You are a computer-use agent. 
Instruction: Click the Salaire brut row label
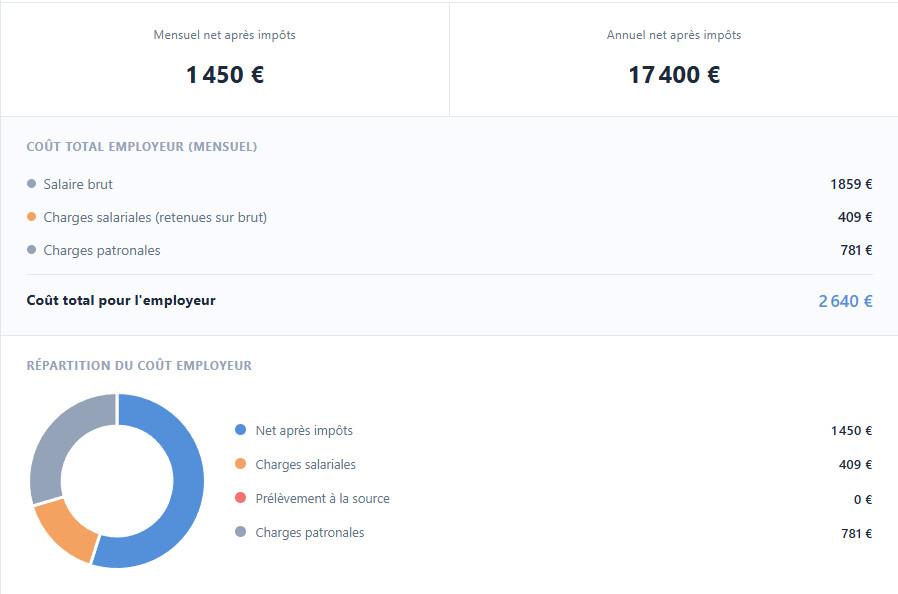click(x=78, y=184)
